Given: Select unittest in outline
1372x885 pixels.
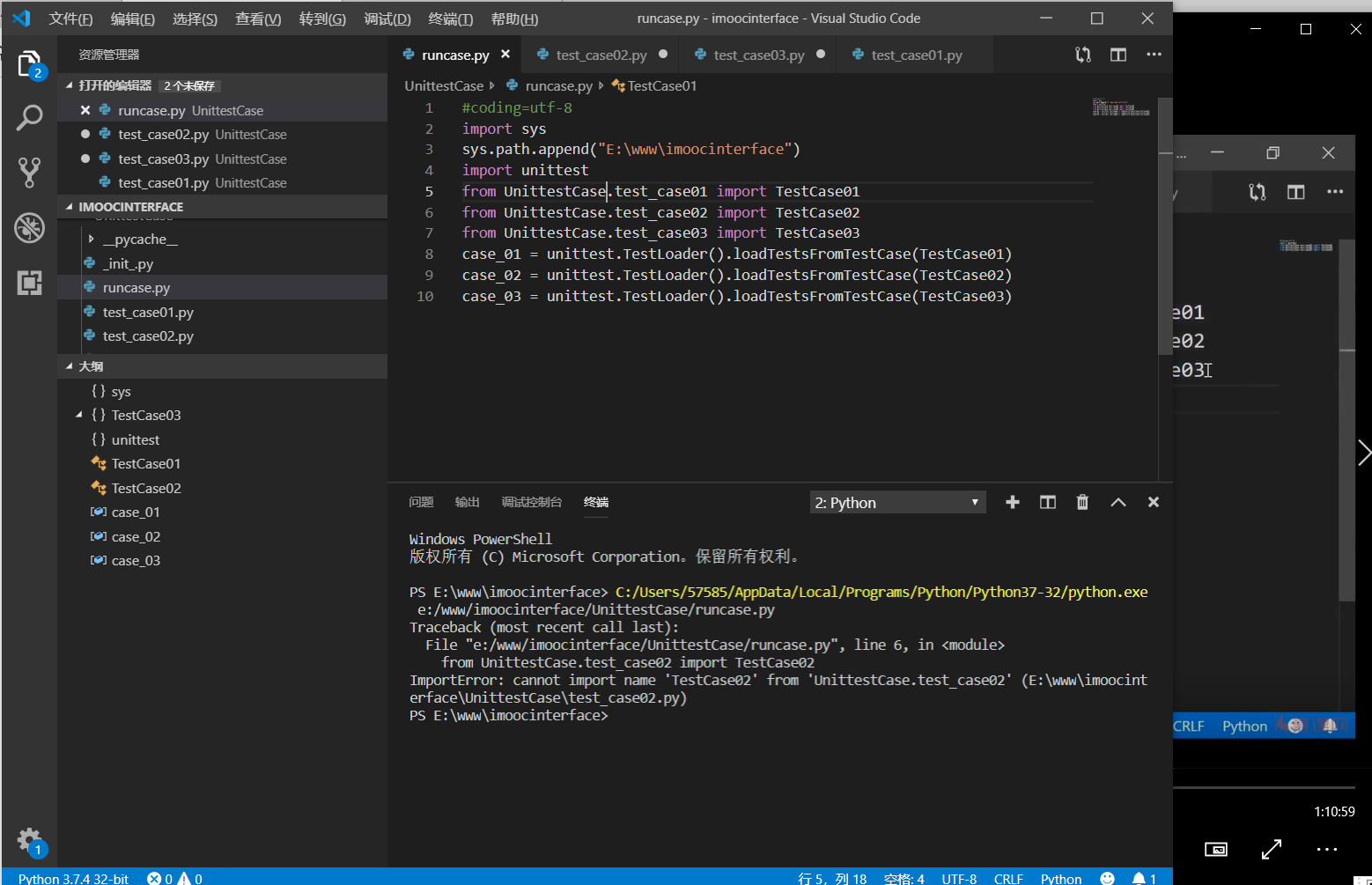Looking at the screenshot, I should pos(136,439).
